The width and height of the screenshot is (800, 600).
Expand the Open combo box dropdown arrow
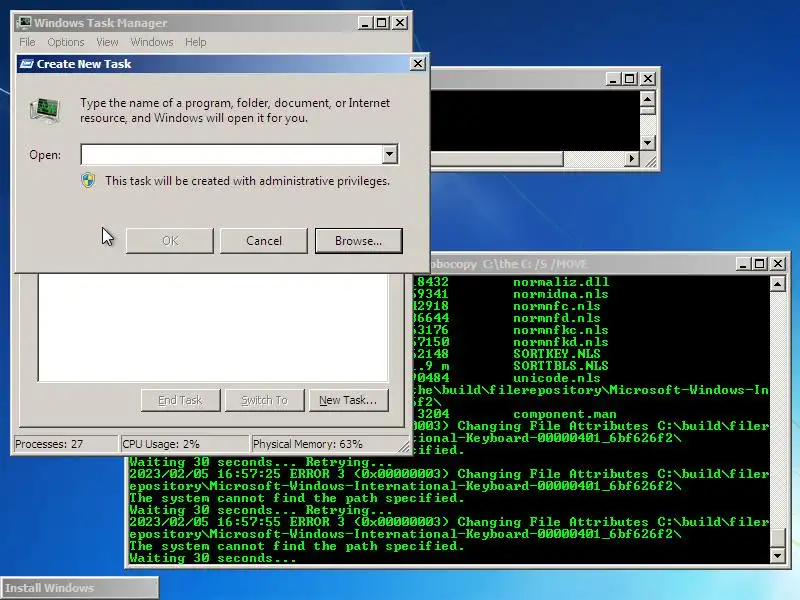click(x=390, y=154)
